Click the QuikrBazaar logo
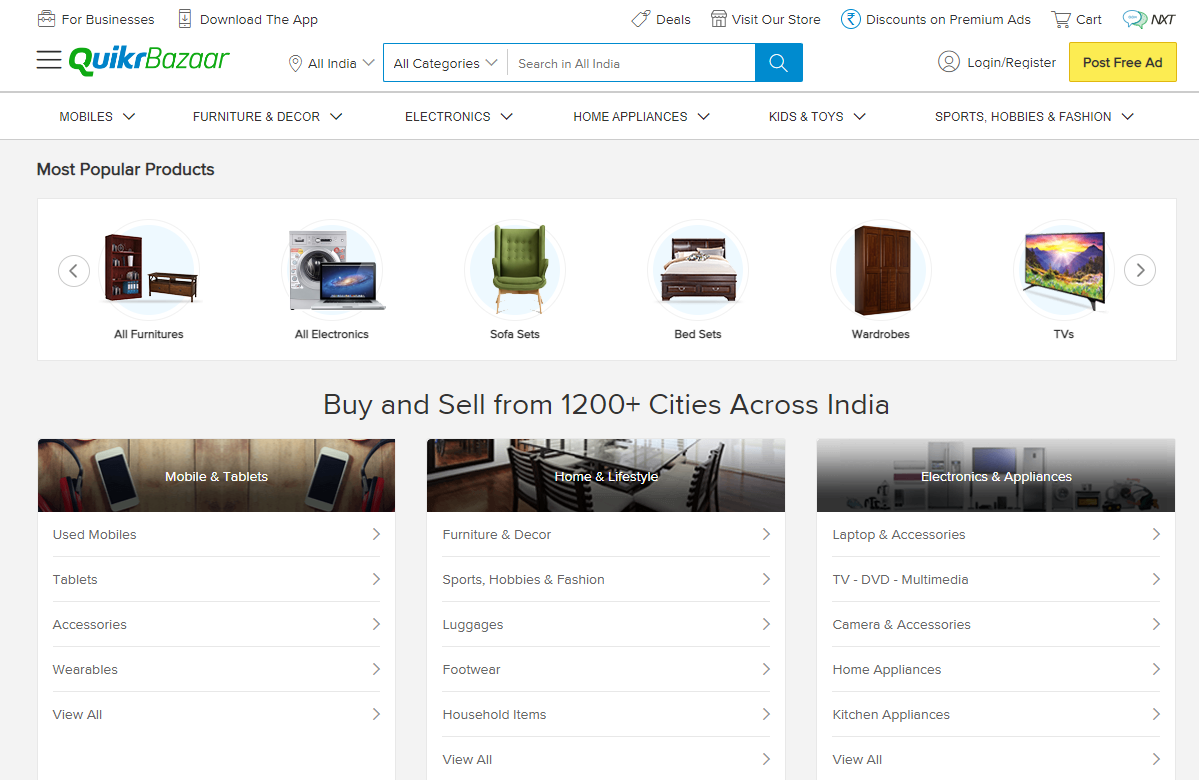The height and width of the screenshot is (780, 1199). pos(149,60)
